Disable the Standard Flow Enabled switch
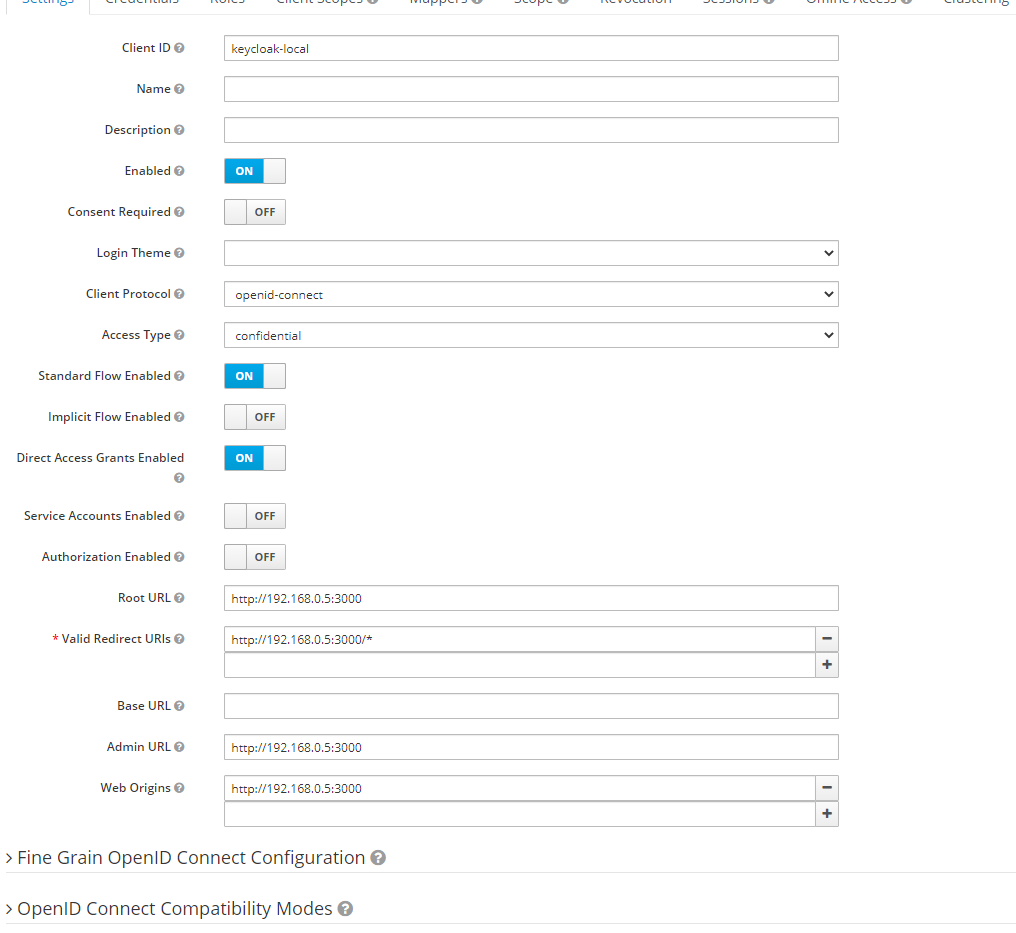 click(255, 376)
